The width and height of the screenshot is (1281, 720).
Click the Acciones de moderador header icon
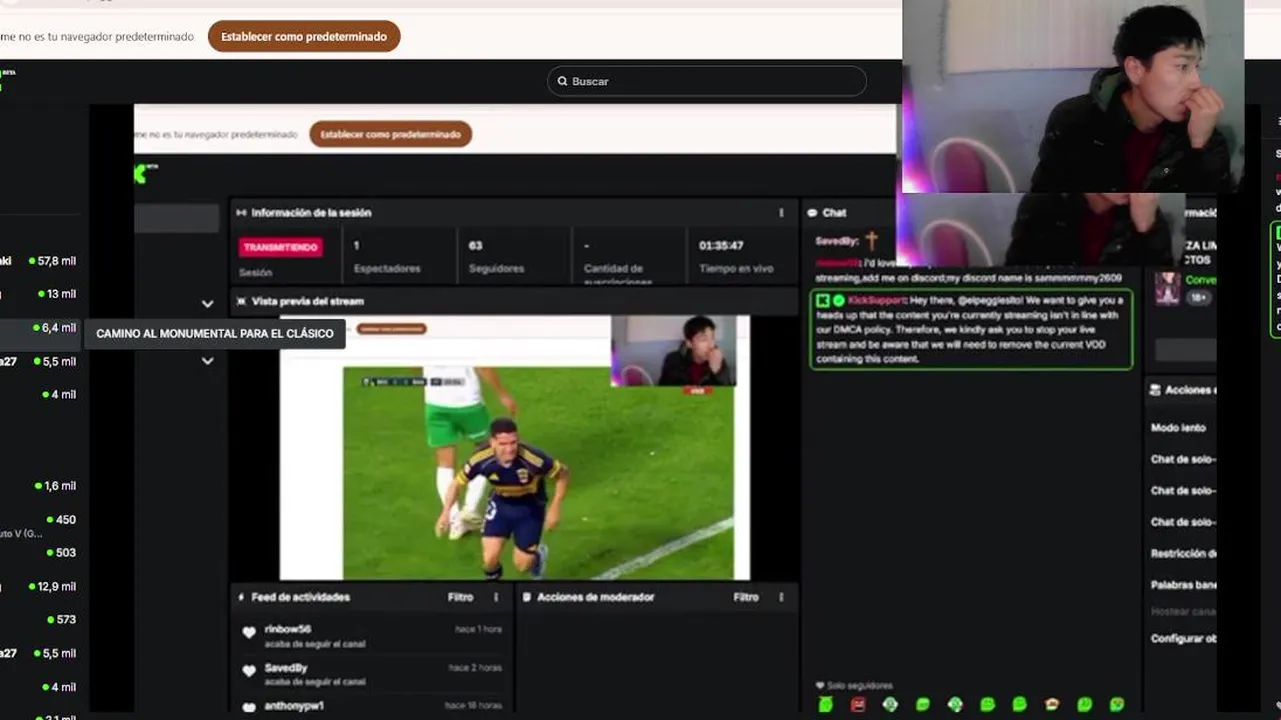(527, 597)
